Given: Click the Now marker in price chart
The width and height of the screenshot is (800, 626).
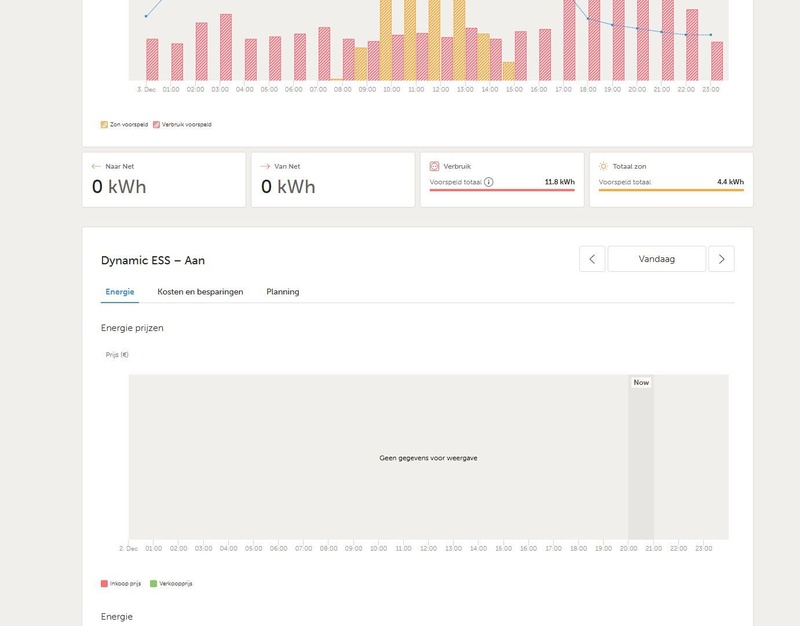Looking at the screenshot, I should pos(641,382).
